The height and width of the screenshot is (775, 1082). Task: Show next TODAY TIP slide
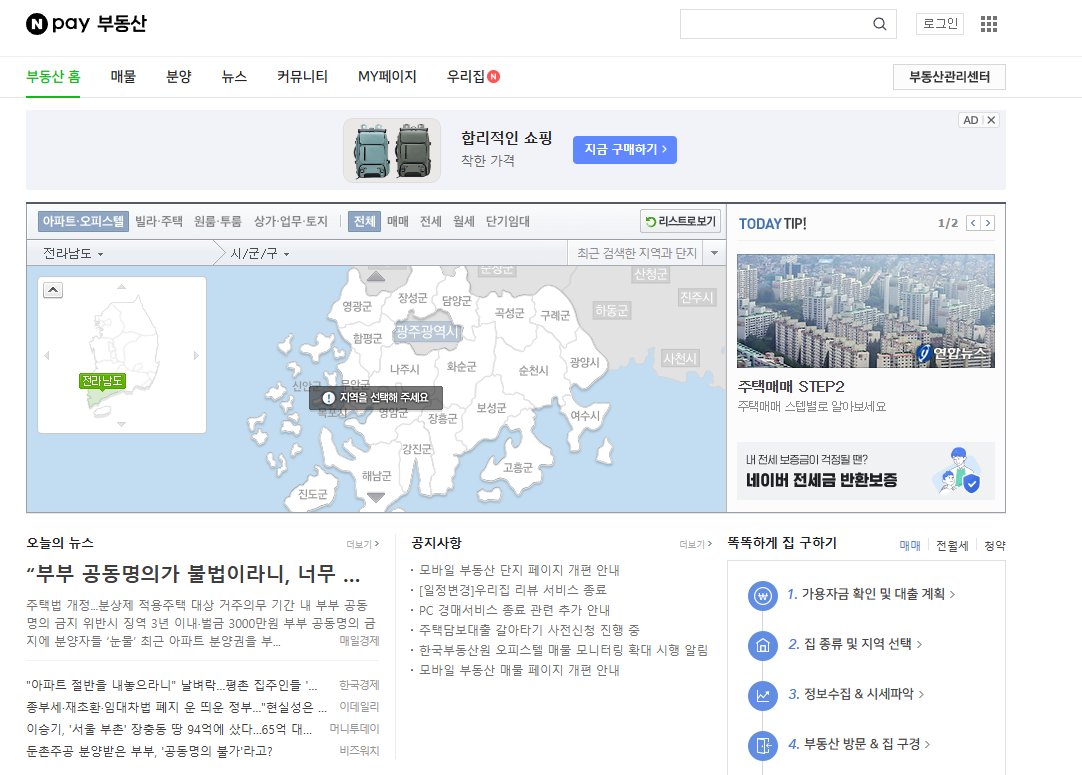coord(988,223)
